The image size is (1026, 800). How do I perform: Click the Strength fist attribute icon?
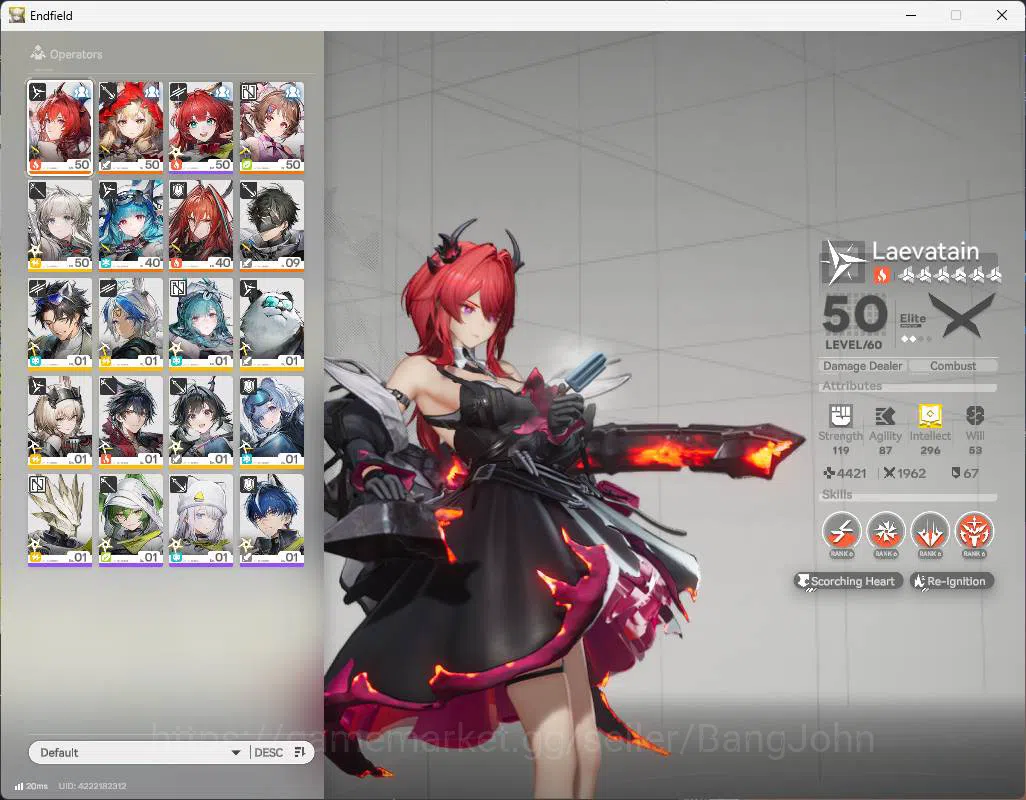click(841, 415)
